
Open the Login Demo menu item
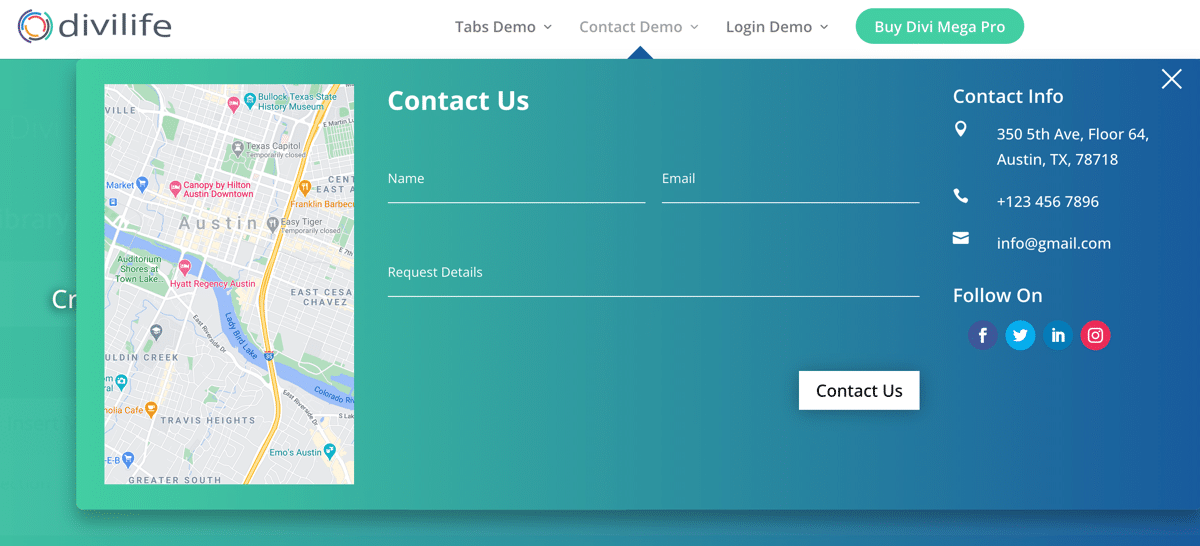pos(769,27)
